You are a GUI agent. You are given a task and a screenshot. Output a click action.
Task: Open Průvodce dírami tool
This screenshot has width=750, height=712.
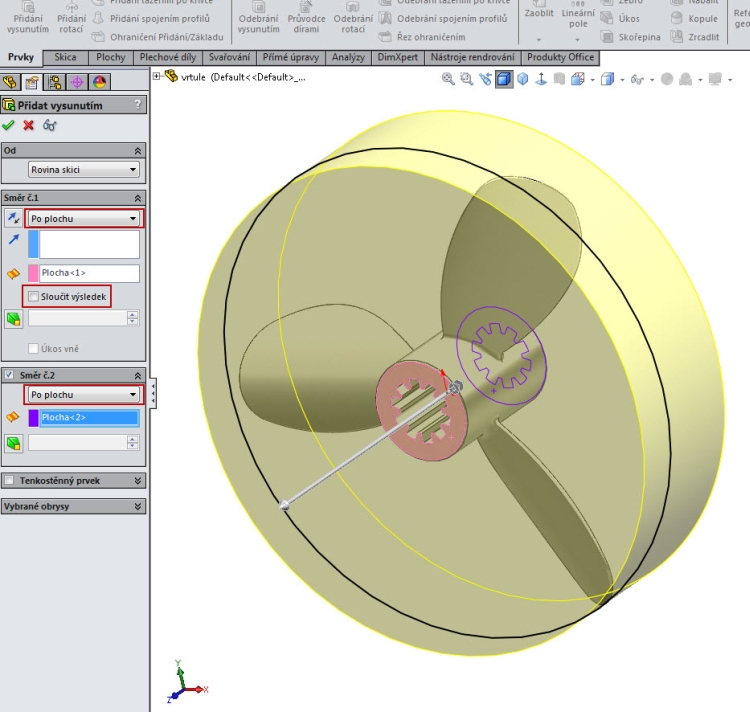(x=306, y=18)
